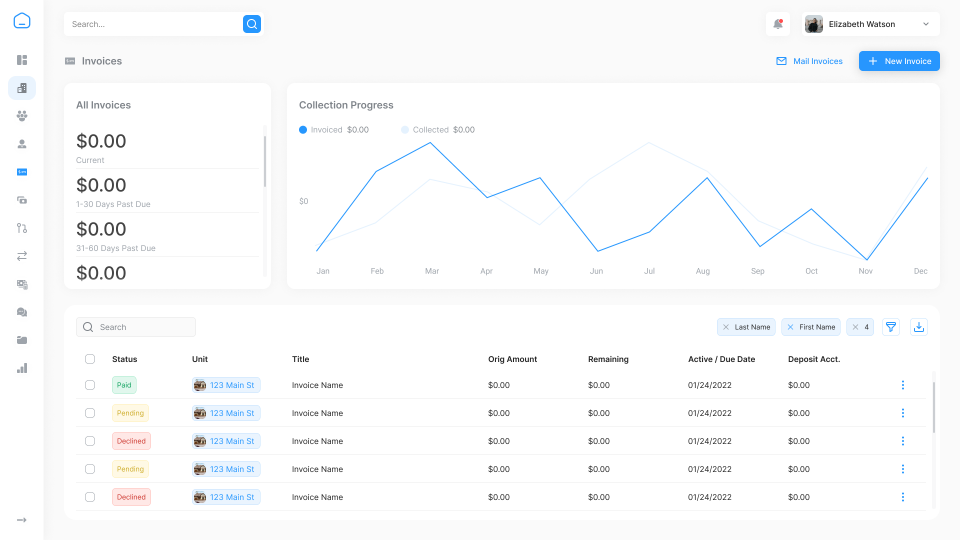
Task: Open the dashboard icon in sidebar
Action: coord(22,60)
